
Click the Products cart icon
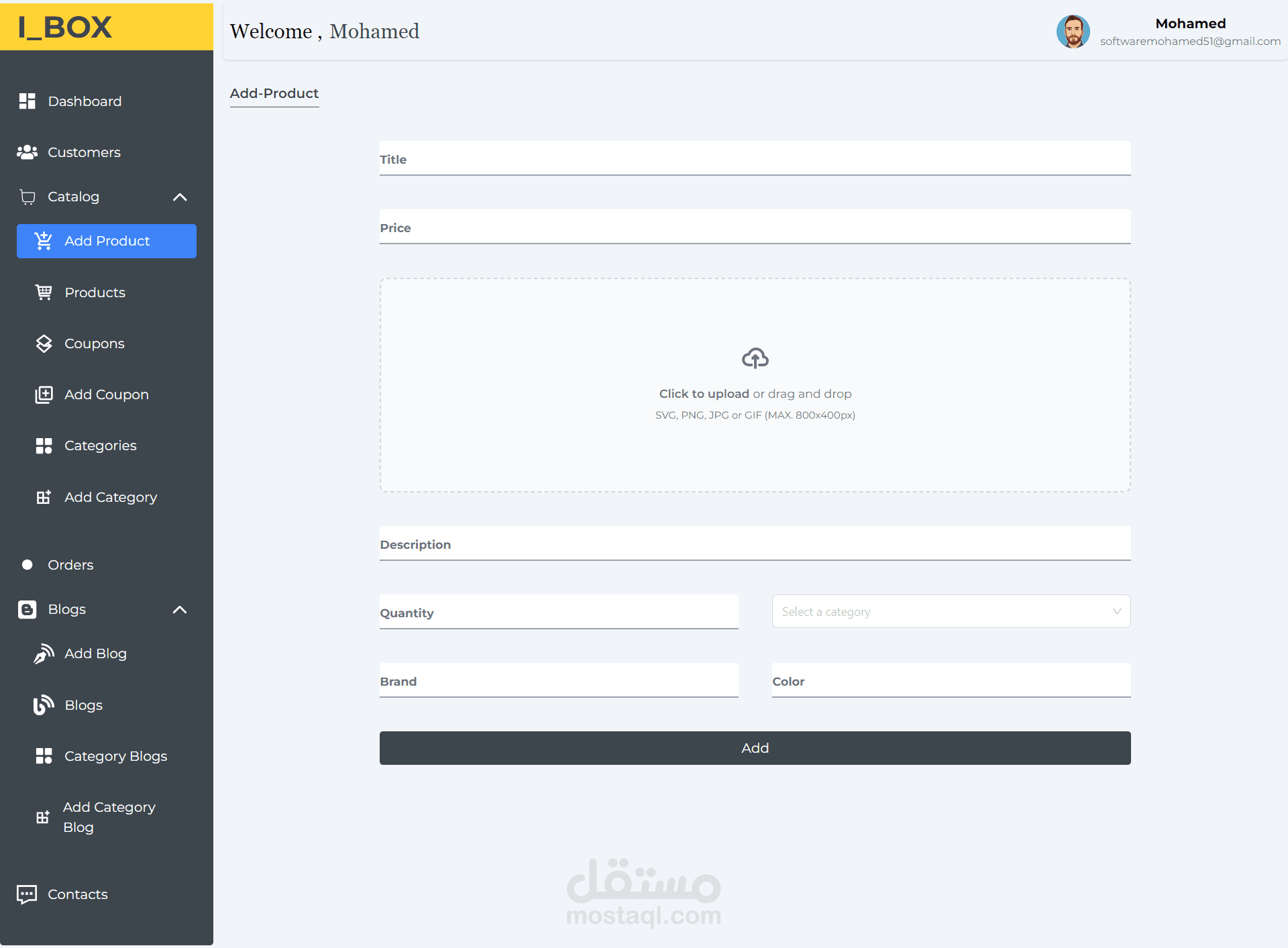click(x=44, y=293)
